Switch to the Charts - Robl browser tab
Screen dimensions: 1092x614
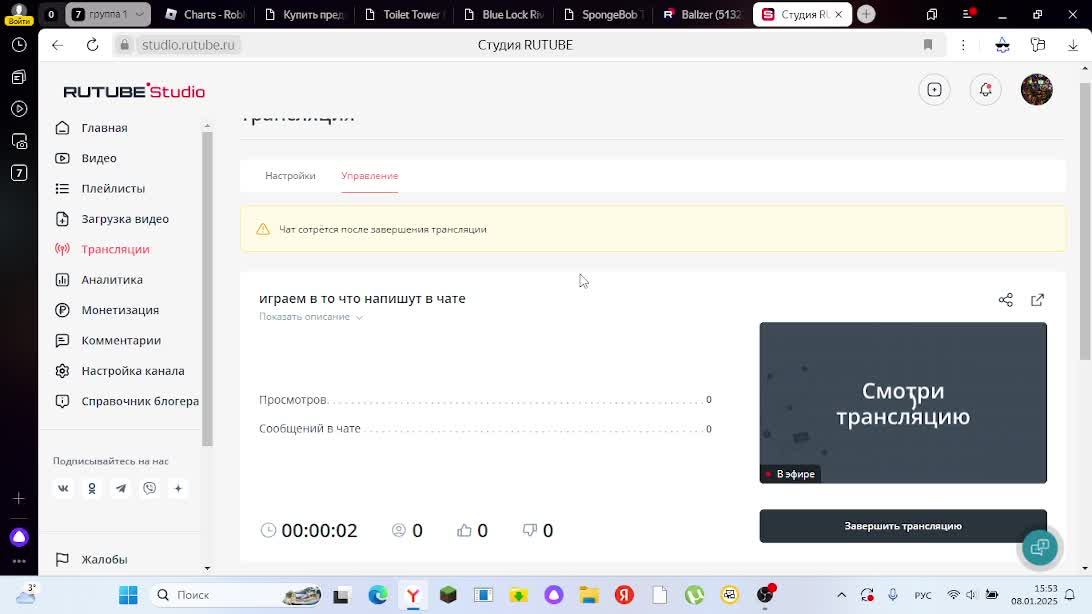click(205, 15)
